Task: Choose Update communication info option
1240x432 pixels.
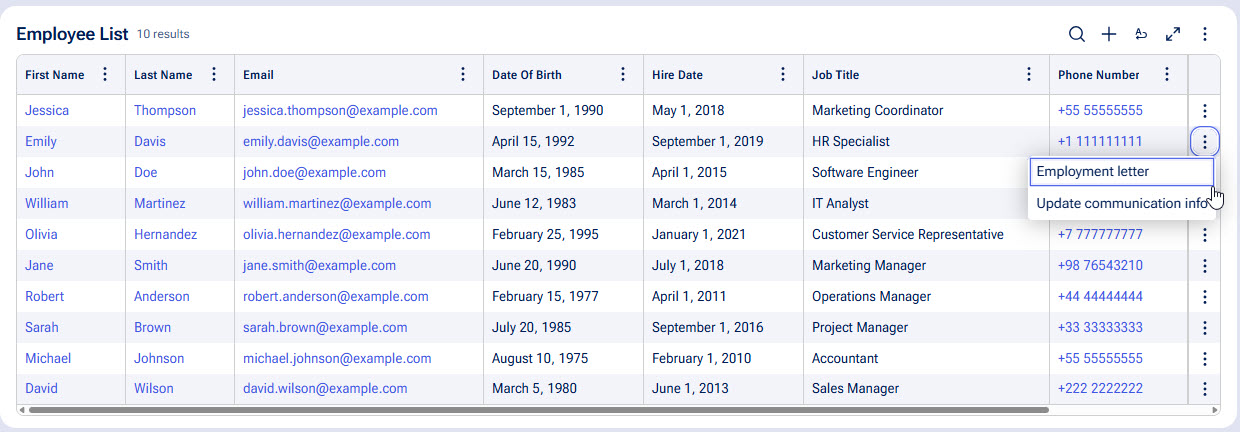Action: click(1122, 204)
